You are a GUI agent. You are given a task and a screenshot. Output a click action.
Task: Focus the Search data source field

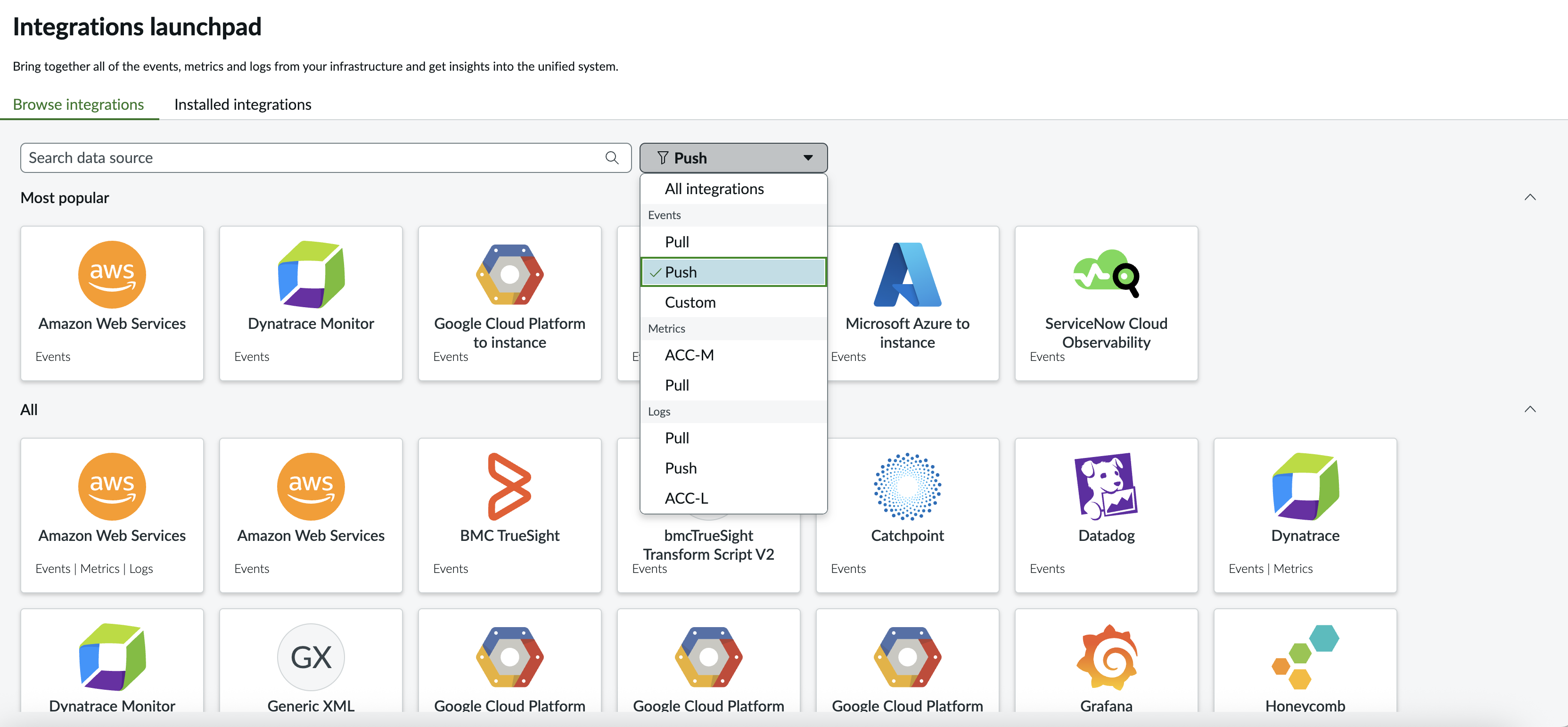click(326, 158)
